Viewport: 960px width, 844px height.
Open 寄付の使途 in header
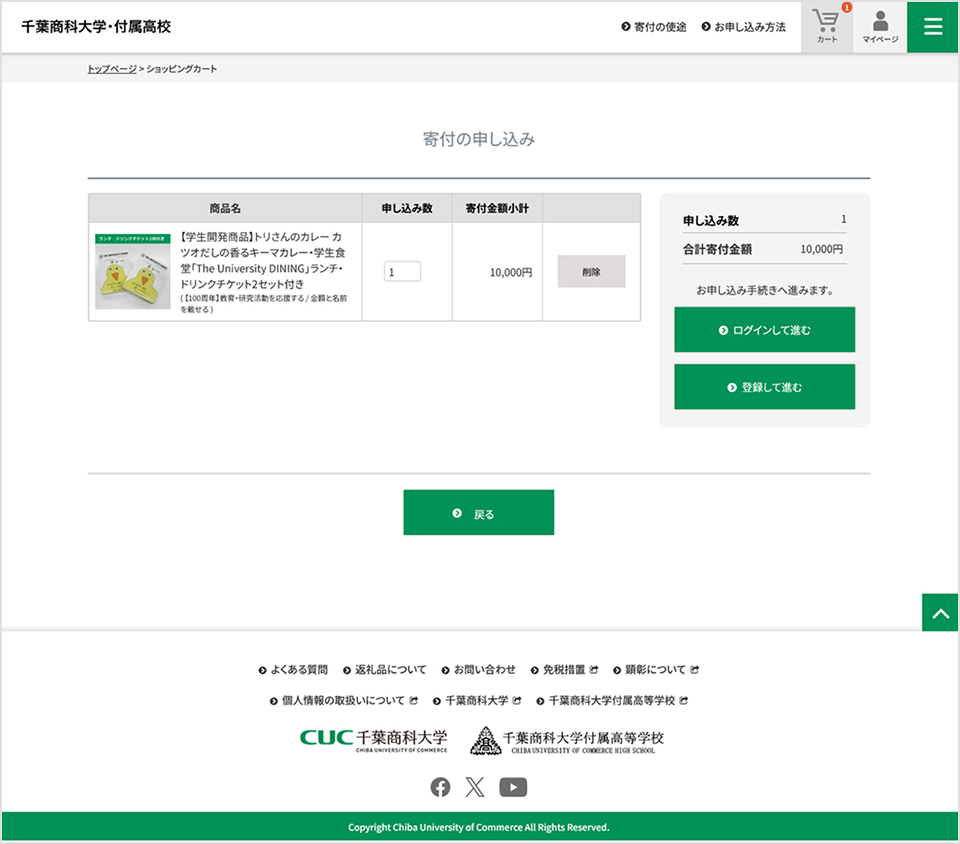(x=654, y=27)
